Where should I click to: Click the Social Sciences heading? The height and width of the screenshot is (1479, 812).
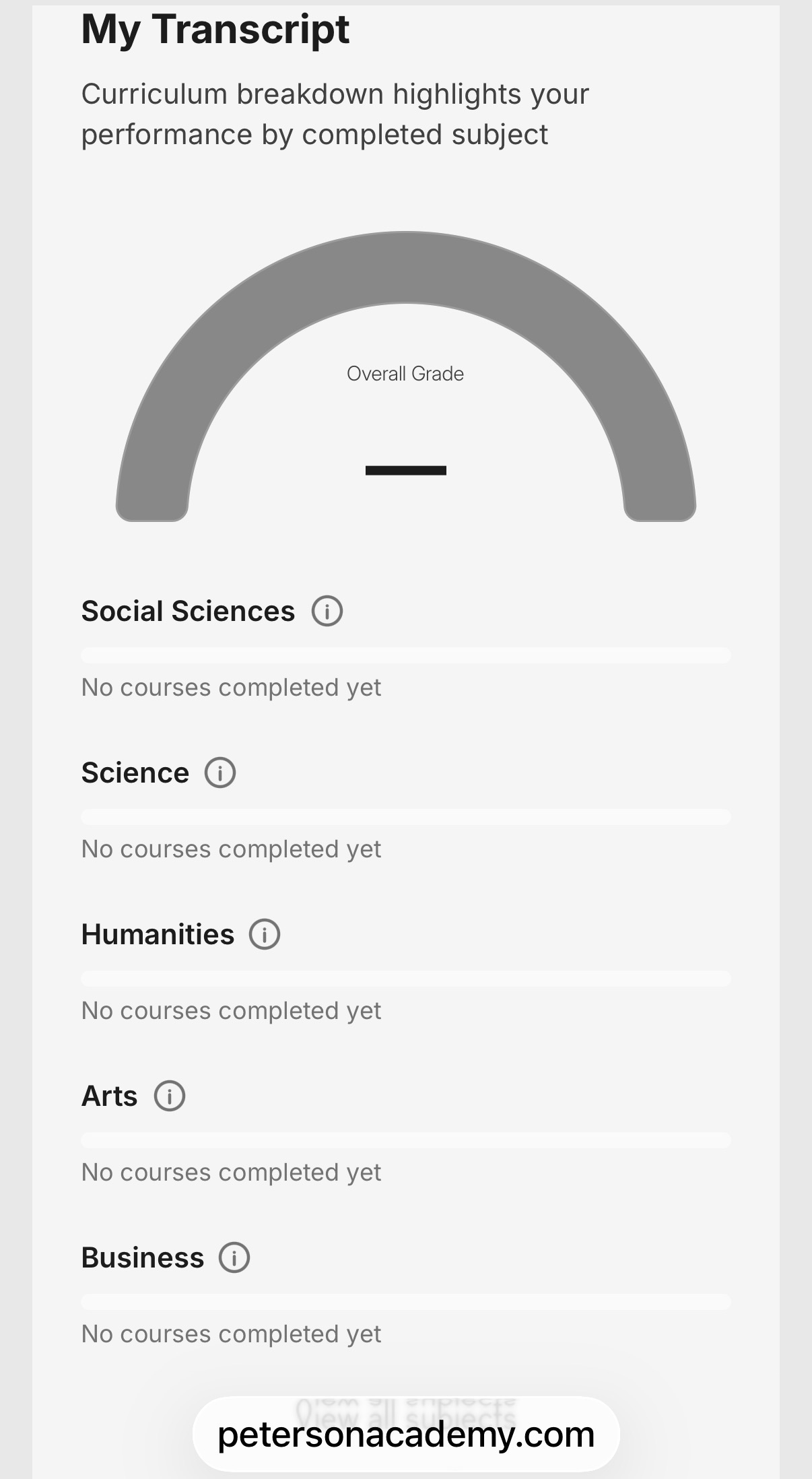pyautogui.click(x=188, y=611)
